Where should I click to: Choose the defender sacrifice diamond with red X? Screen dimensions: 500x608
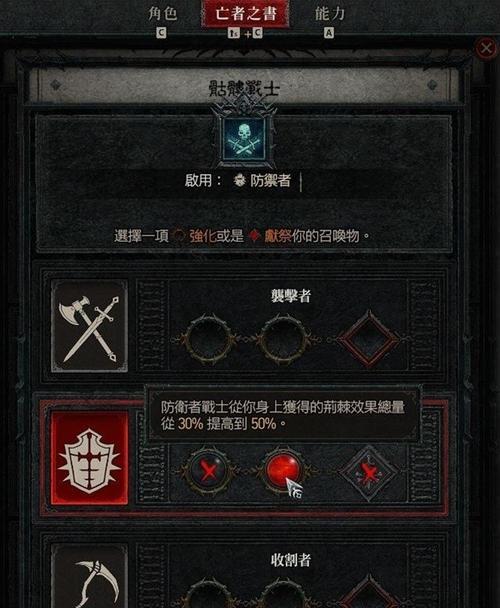369,472
